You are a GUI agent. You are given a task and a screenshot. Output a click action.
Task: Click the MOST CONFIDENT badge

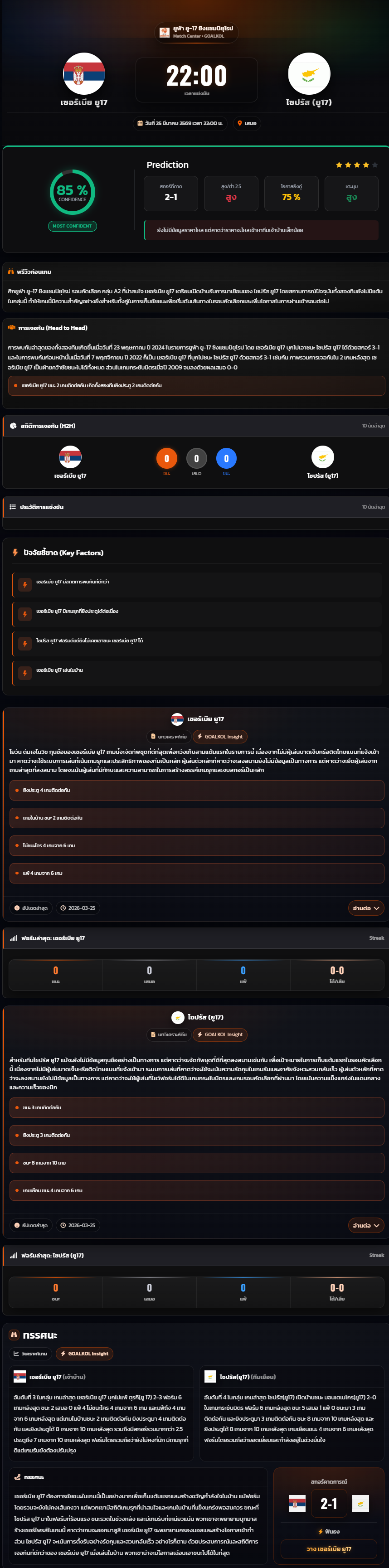coord(73,226)
